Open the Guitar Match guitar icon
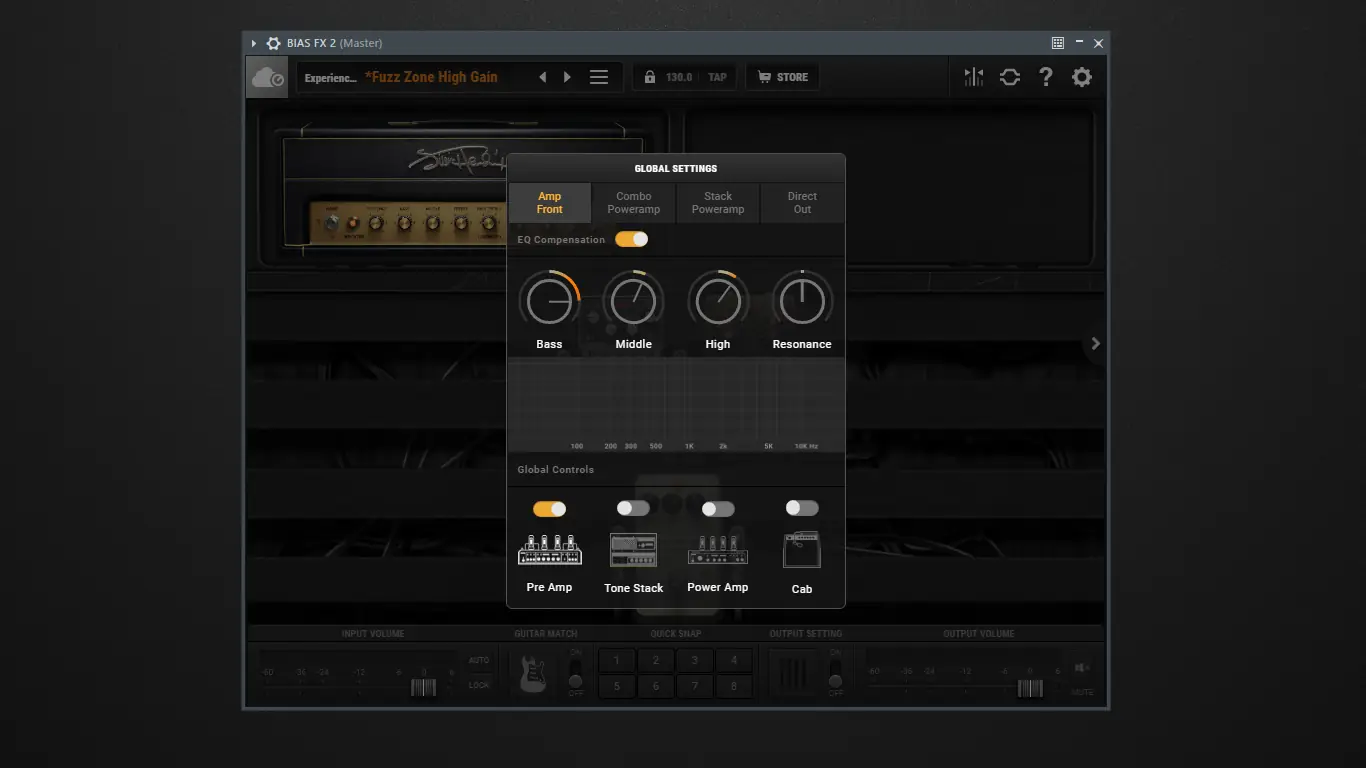Viewport: 1366px width, 768px height. [x=533, y=672]
